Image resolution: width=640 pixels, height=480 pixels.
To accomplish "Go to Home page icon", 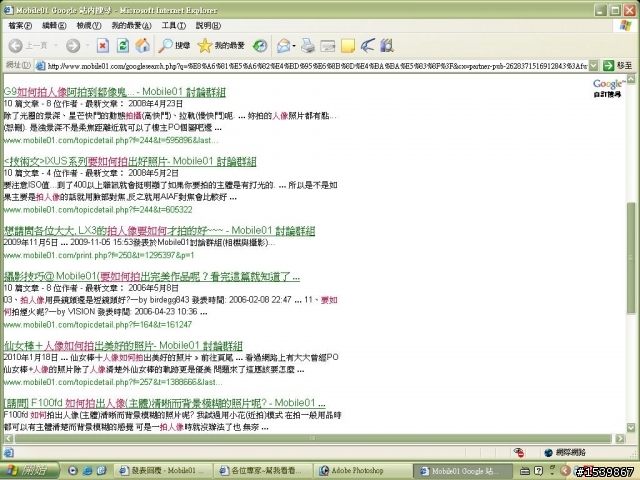I will [142, 45].
